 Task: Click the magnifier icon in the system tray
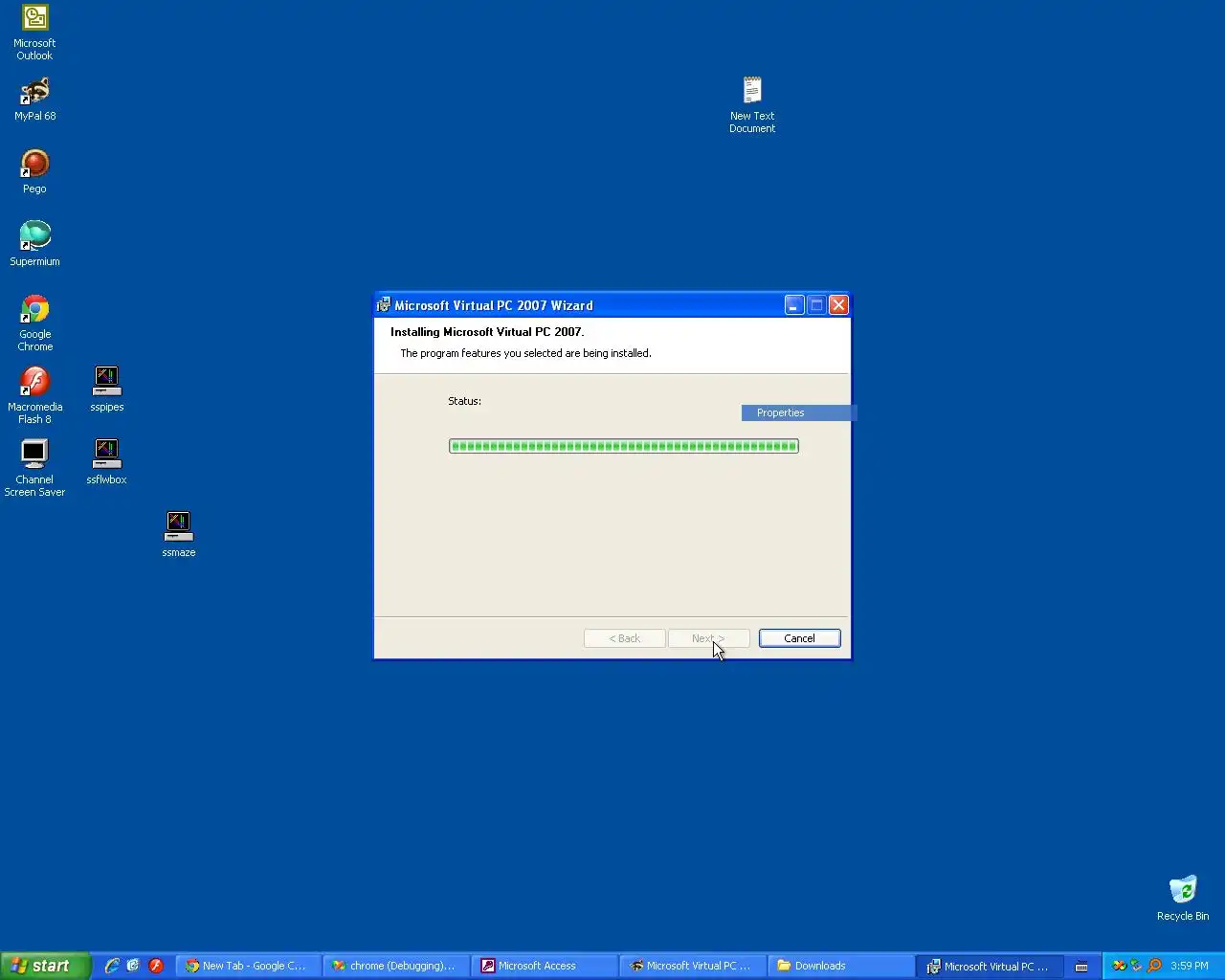1154,966
